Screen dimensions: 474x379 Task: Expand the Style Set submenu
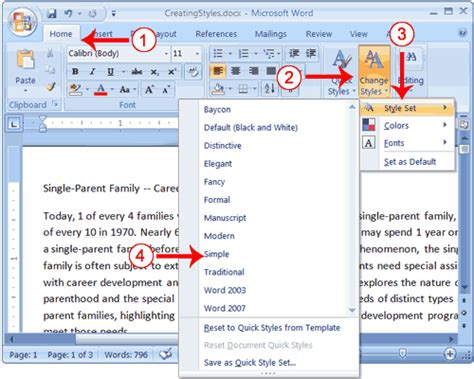pyautogui.click(x=407, y=108)
